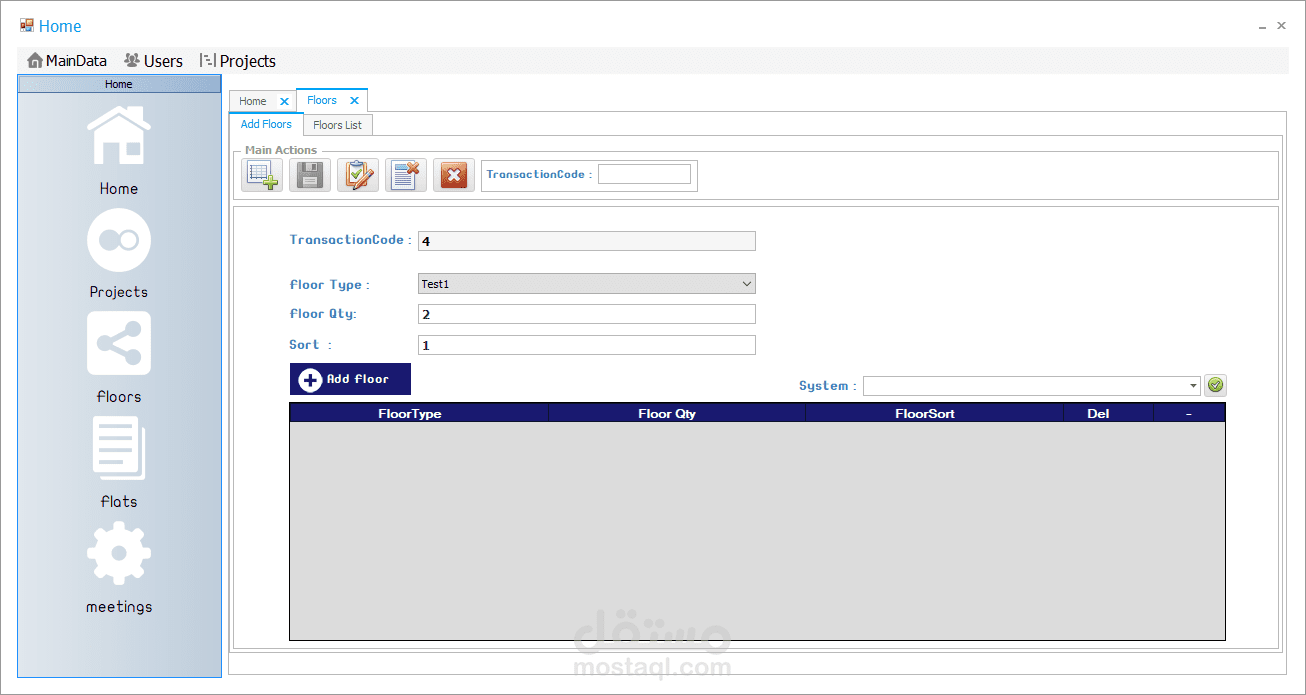Select the Floors document tab
The width and height of the screenshot is (1306, 695).
click(322, 100)
